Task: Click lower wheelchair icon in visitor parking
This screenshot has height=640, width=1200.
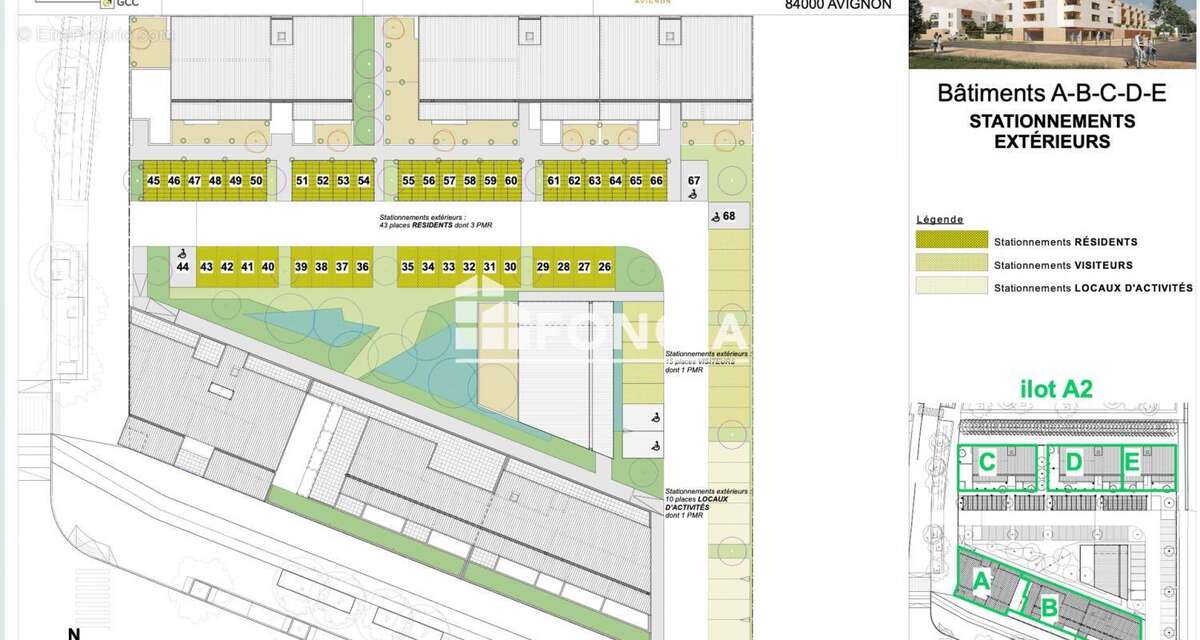Action: (655, 445)
